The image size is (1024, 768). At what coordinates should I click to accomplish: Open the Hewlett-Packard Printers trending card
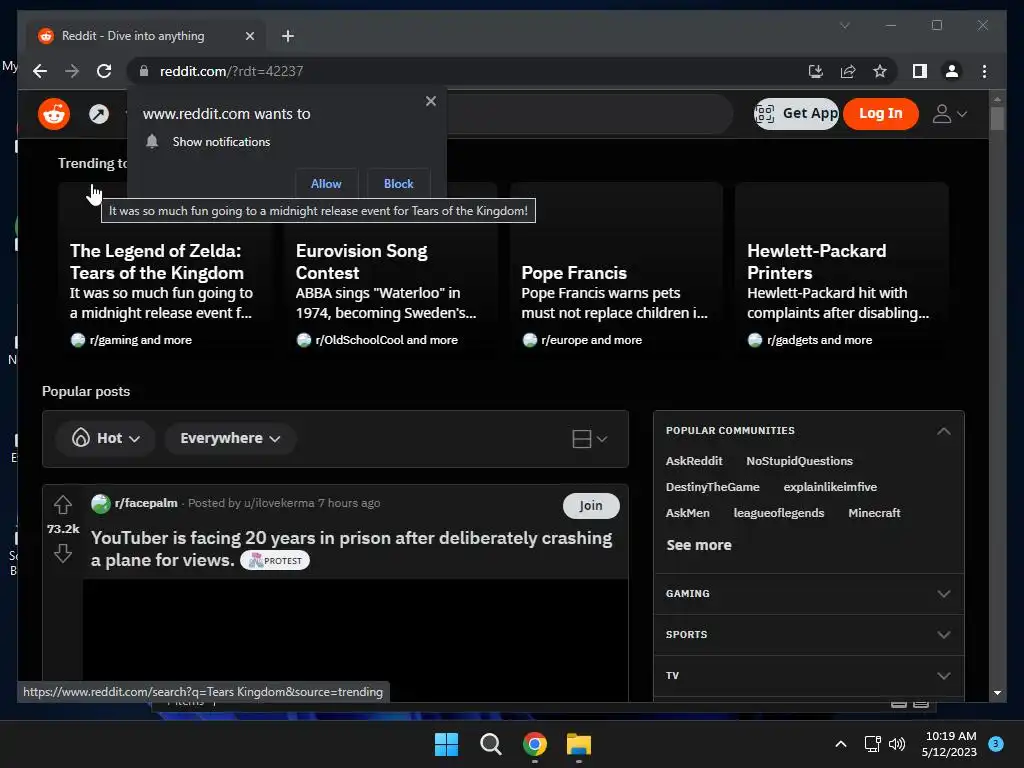[x=842, y=270]
